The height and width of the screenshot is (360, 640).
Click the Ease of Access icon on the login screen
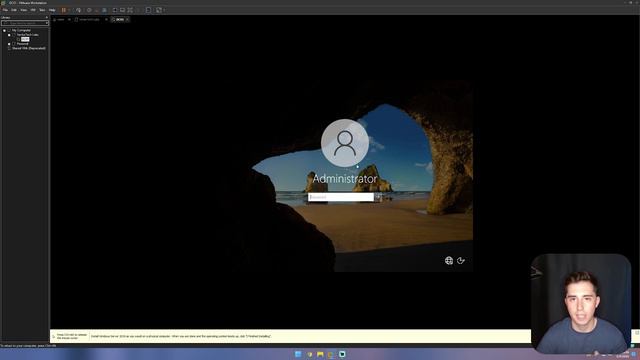[x=461, y=260]
